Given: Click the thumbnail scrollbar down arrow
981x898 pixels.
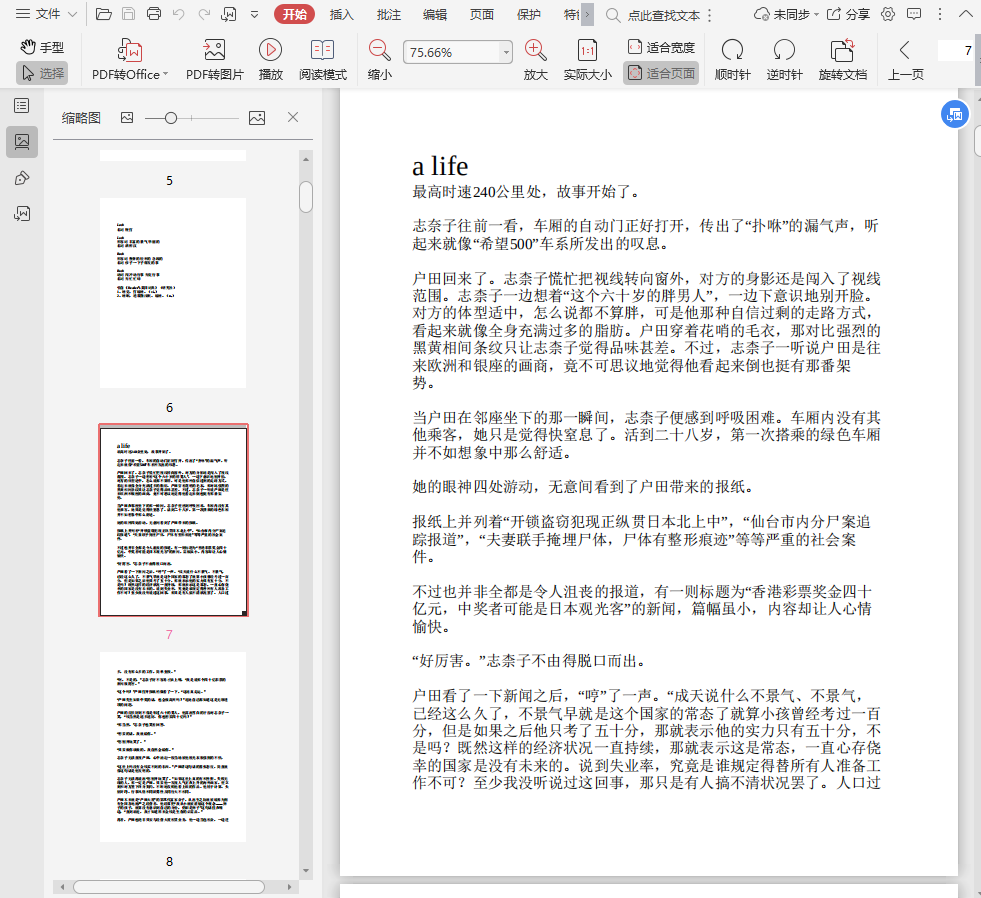Looking at the screenshot, I should pos(306,870).
